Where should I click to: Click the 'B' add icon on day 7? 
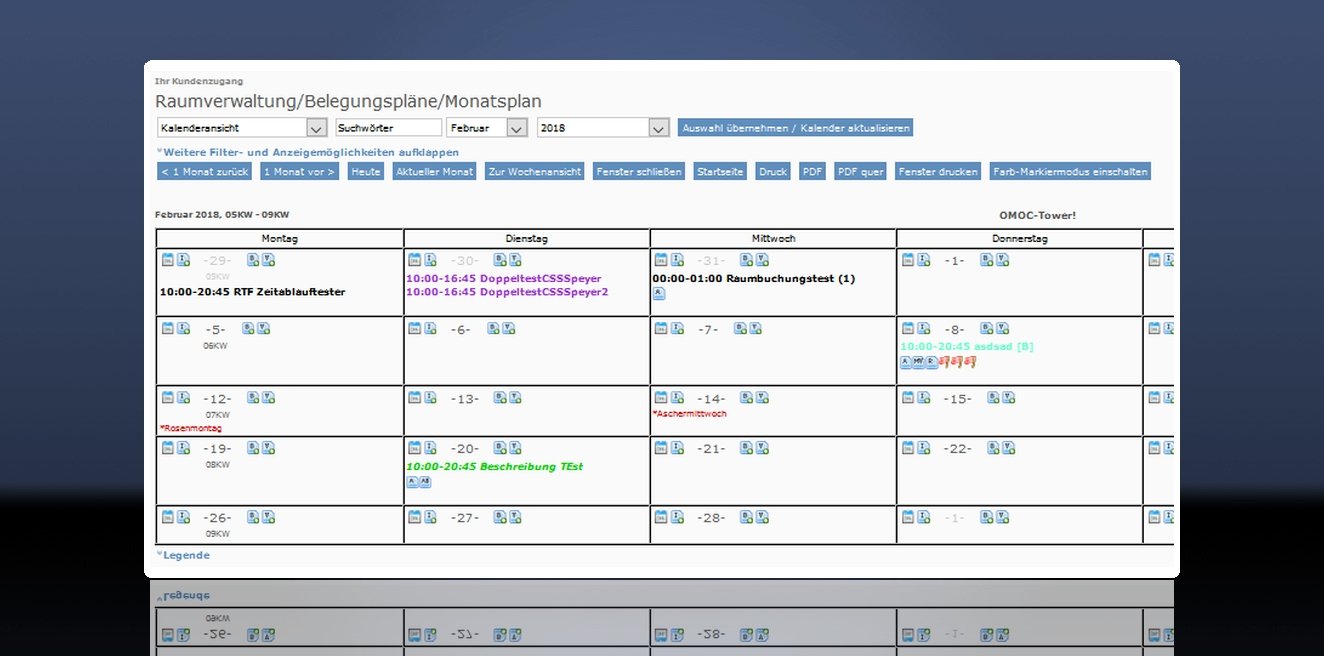(x=740, y=328)
